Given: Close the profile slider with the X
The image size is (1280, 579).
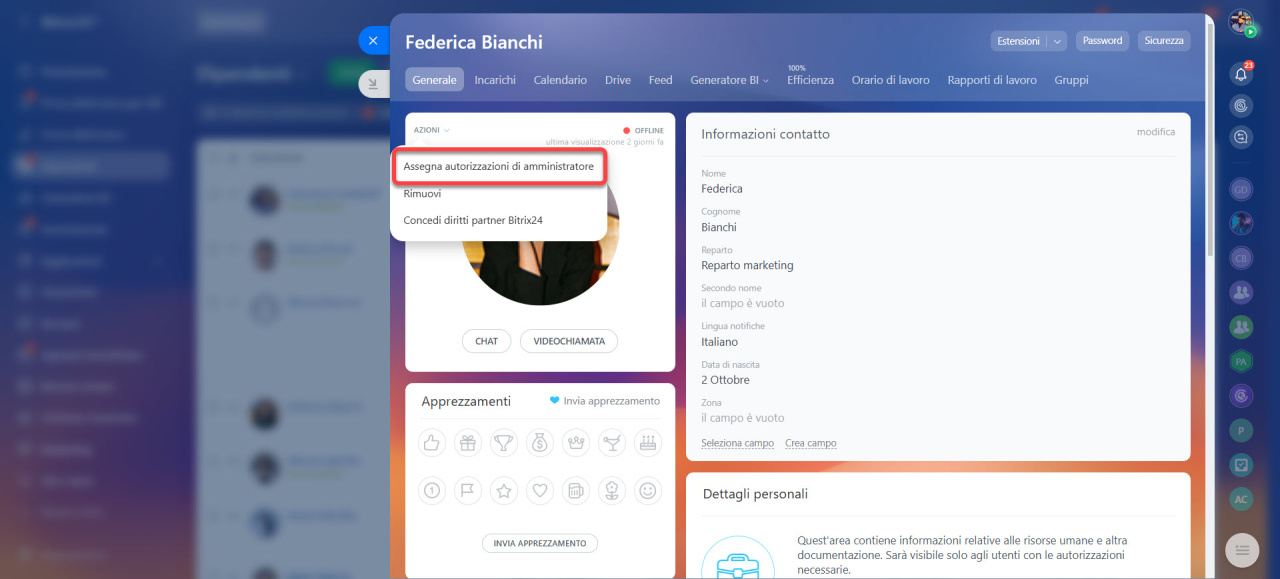Looking at the screenshot, I should click(x=373, y=41).
